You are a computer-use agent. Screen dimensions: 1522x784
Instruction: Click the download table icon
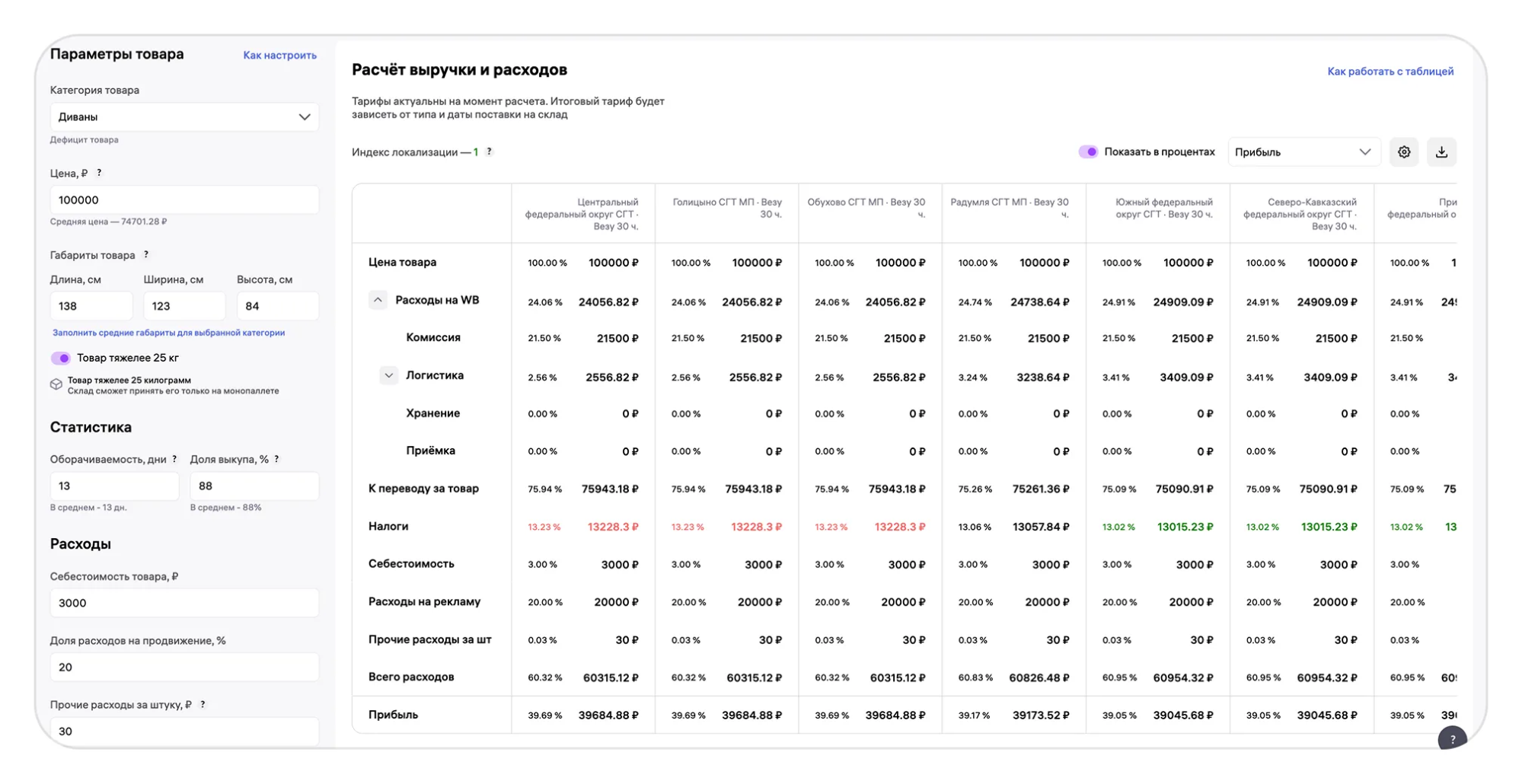click(x=1441, y=152)
